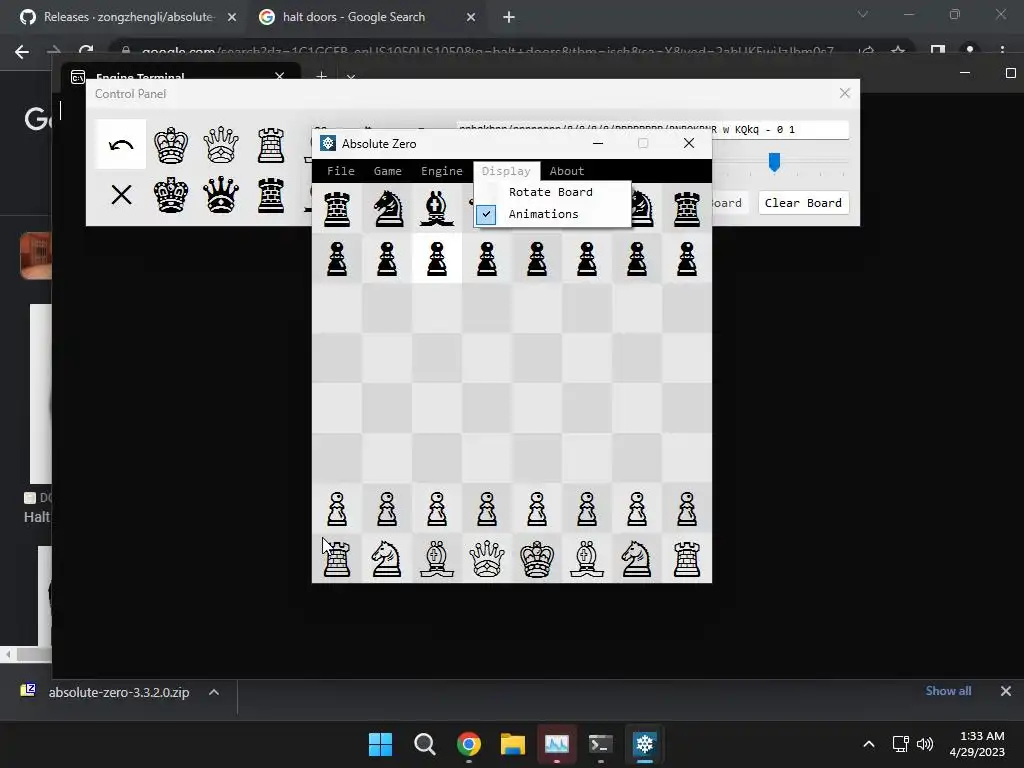Open the Windows Start menu
Image resolution: width=1024 pixels, height=768 pixels.
coord(380,744)
